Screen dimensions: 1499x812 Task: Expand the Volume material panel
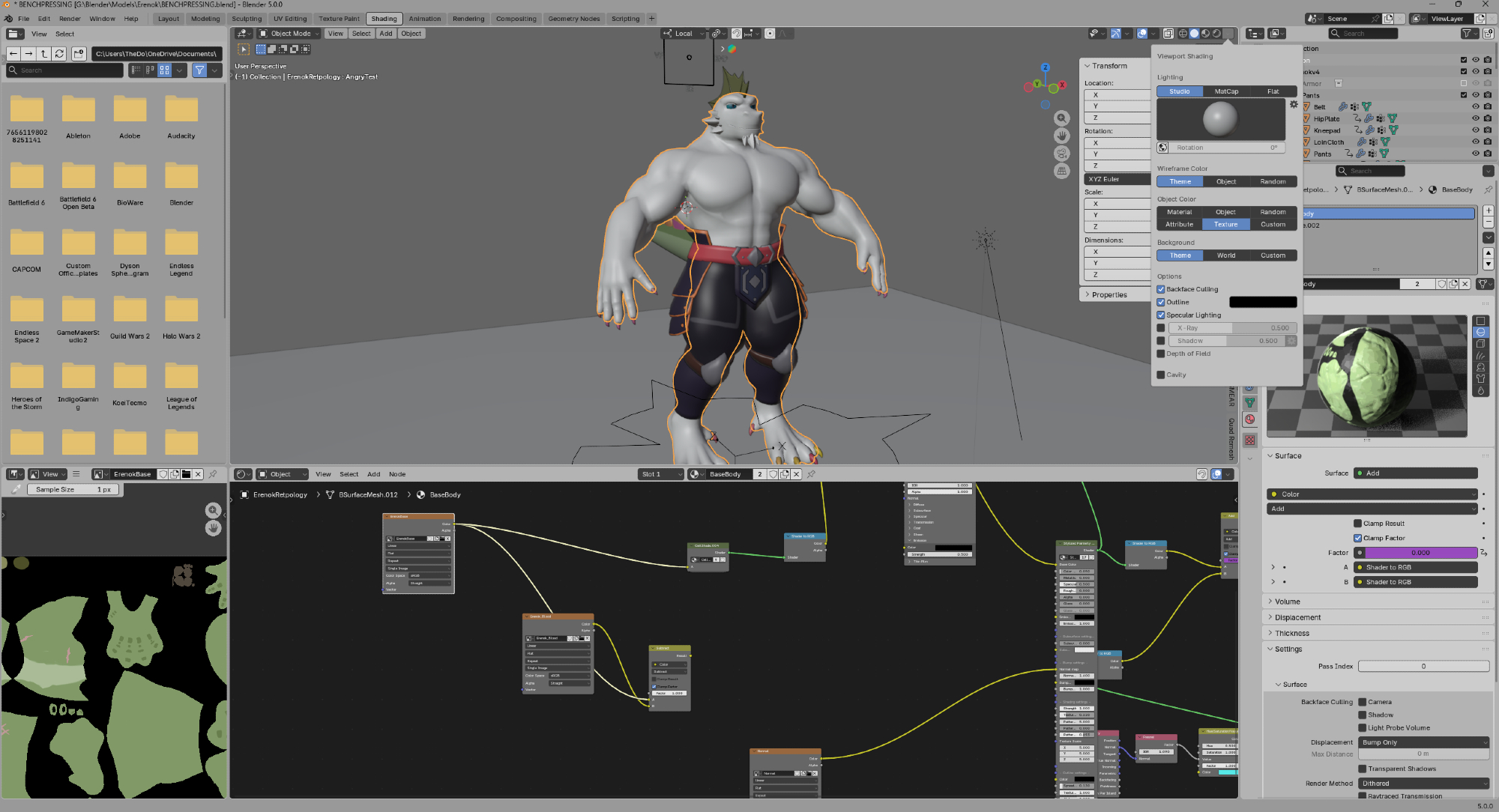pos(1287,602)
